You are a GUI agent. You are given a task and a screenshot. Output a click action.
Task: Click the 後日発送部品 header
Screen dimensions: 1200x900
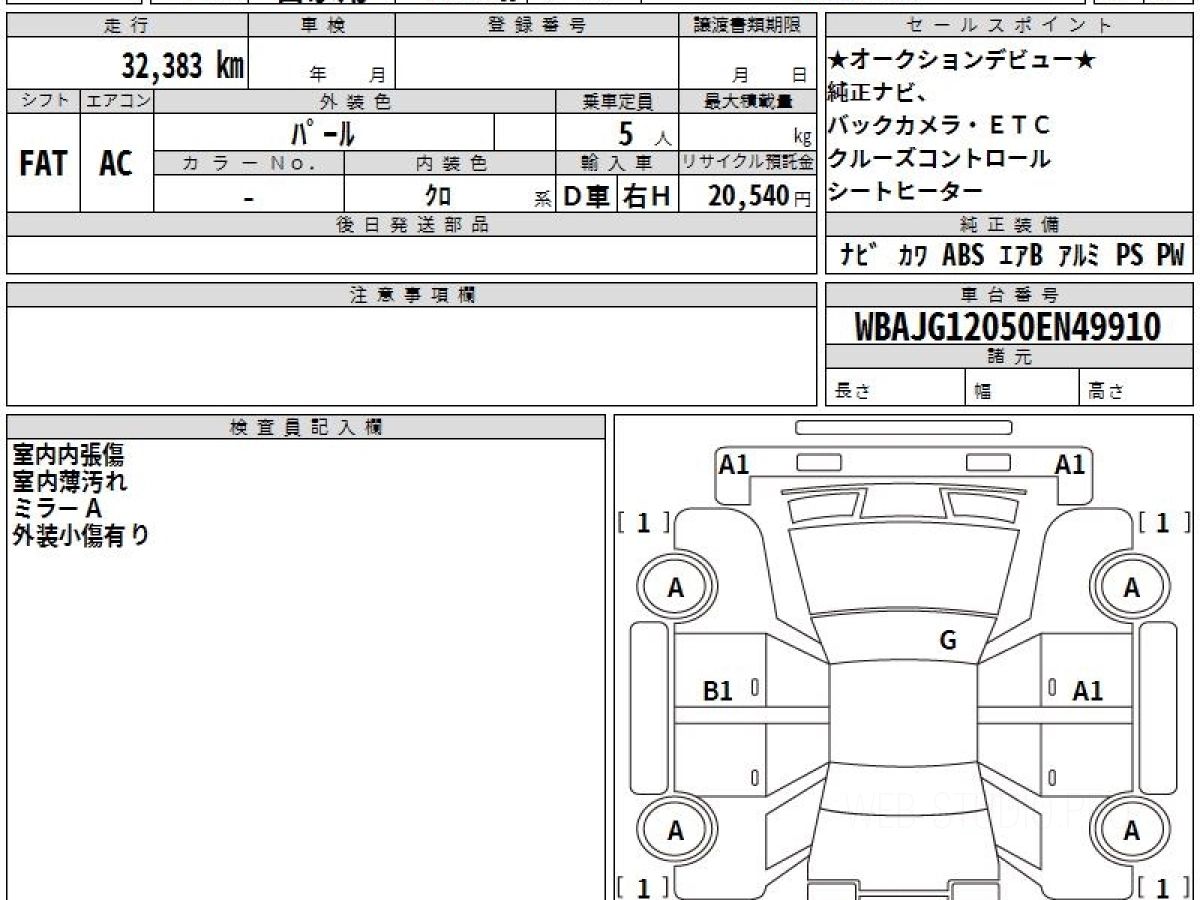point(411,225)
